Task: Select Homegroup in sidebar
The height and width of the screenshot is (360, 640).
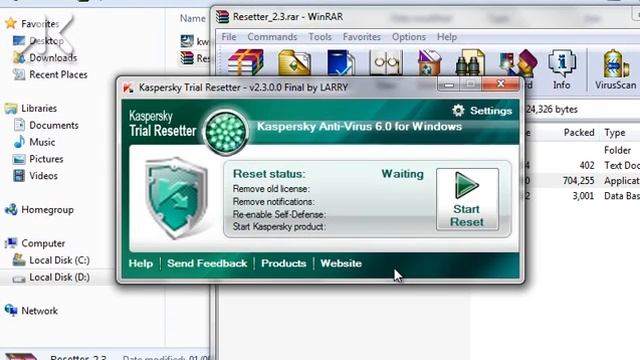Action: click(x=47, y=210)
